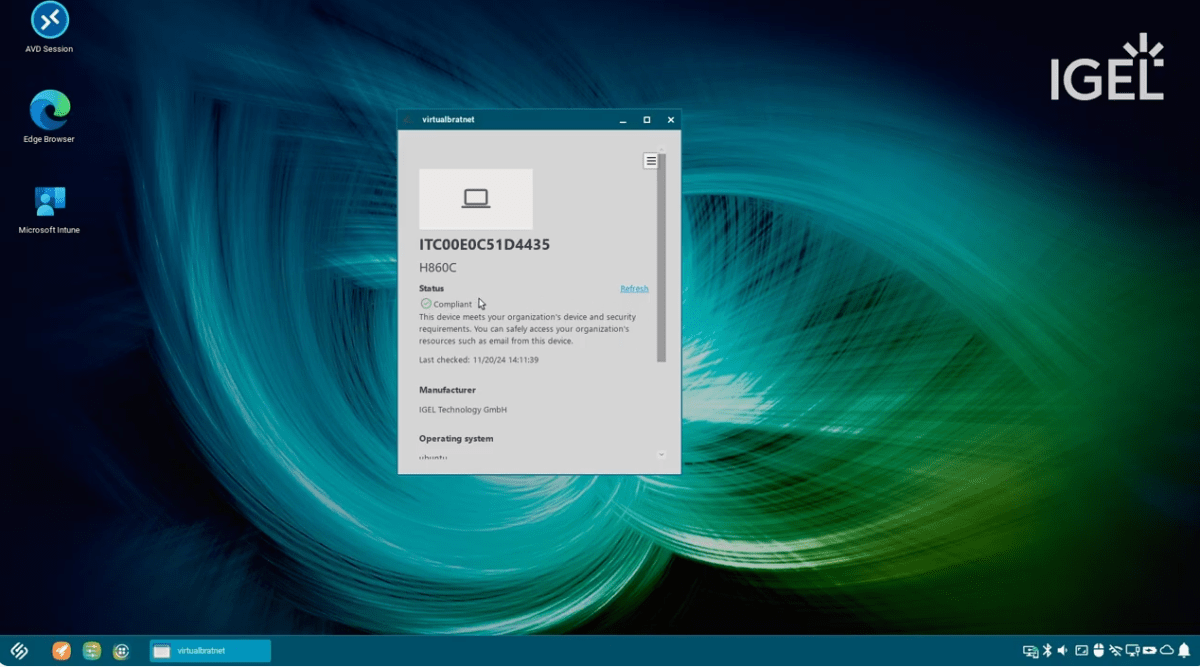
Task: Open the notification bell in the tray
Action: 1184,651
